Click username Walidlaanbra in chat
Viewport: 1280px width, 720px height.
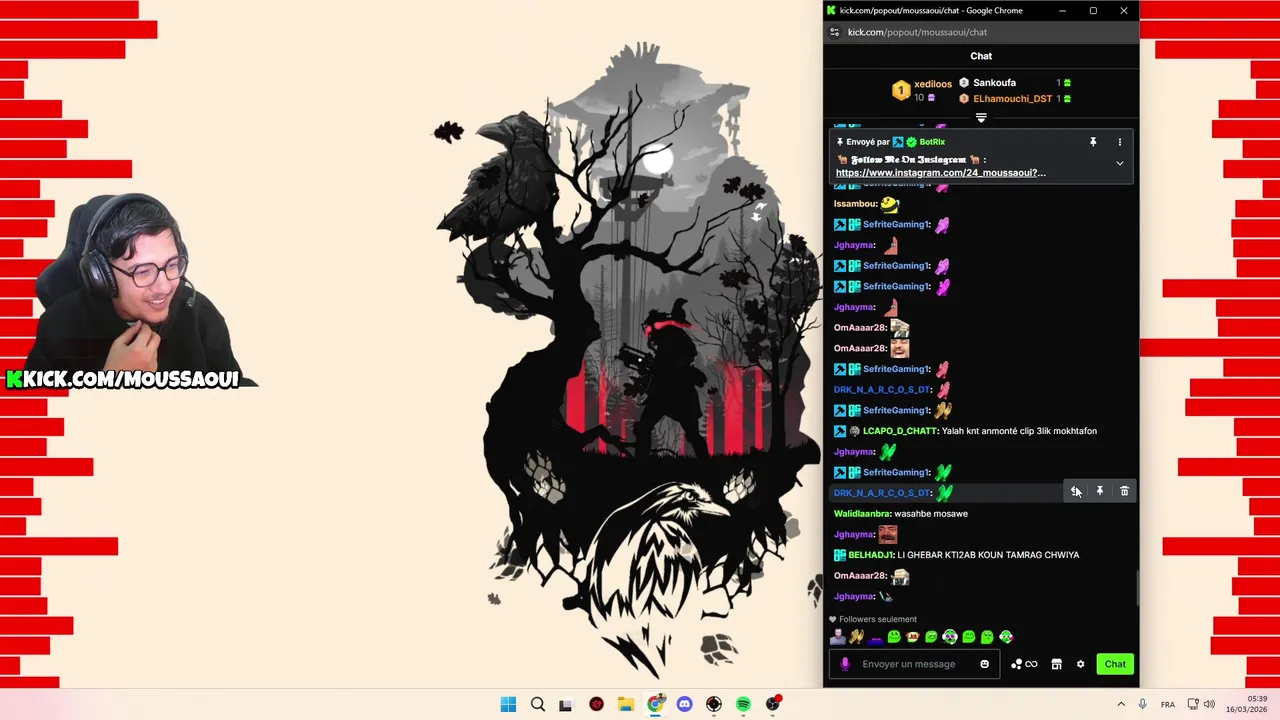pos(862,514)
